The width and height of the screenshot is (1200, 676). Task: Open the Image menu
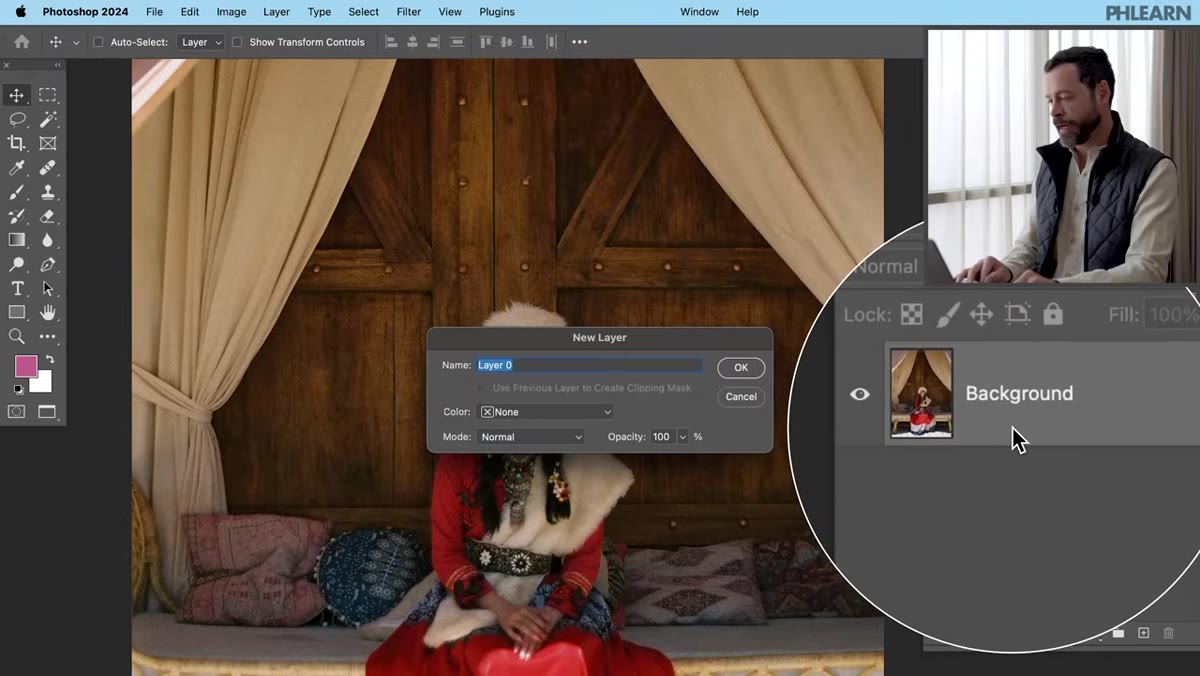(x=231, y=12)
